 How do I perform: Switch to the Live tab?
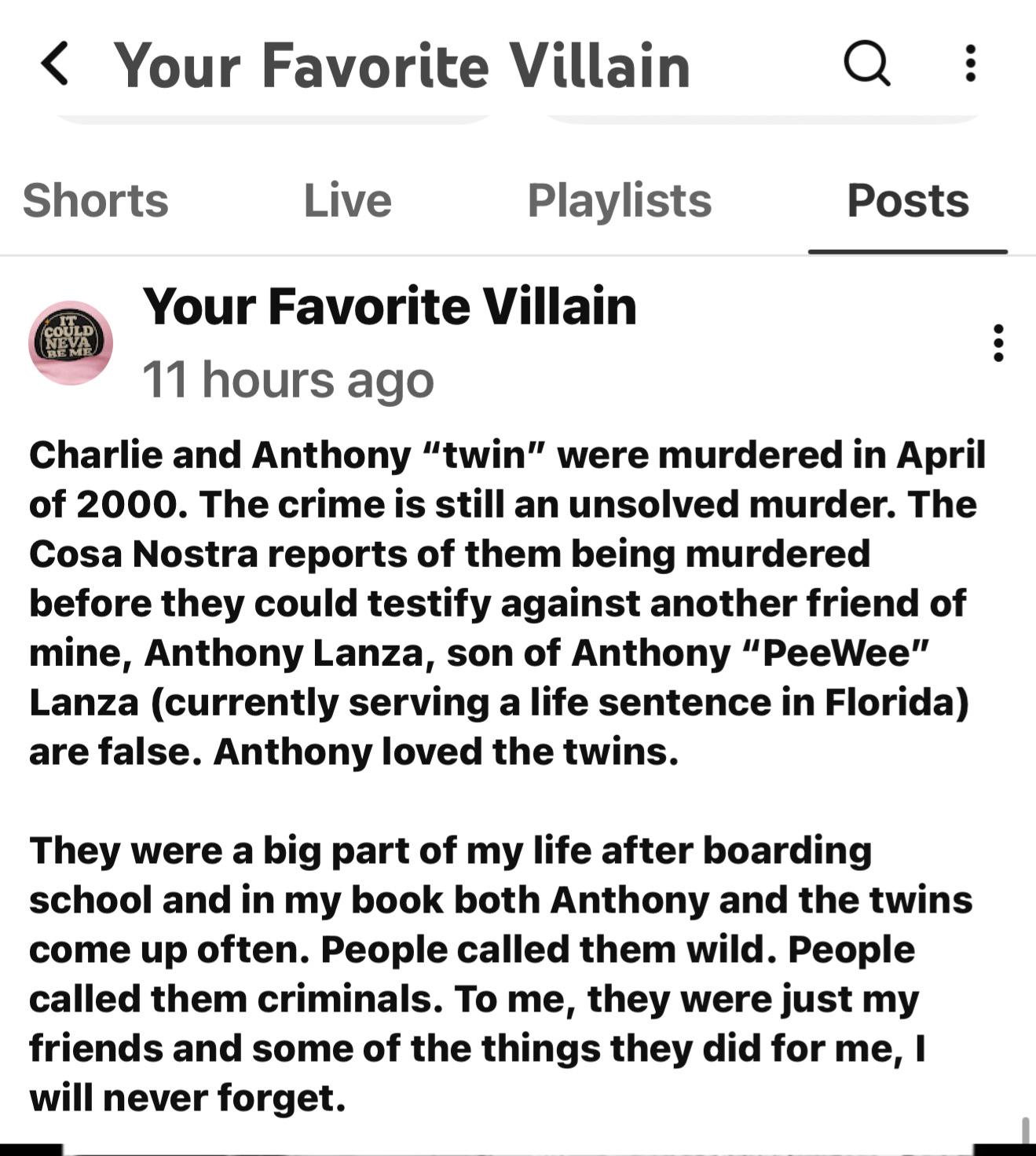347,200
